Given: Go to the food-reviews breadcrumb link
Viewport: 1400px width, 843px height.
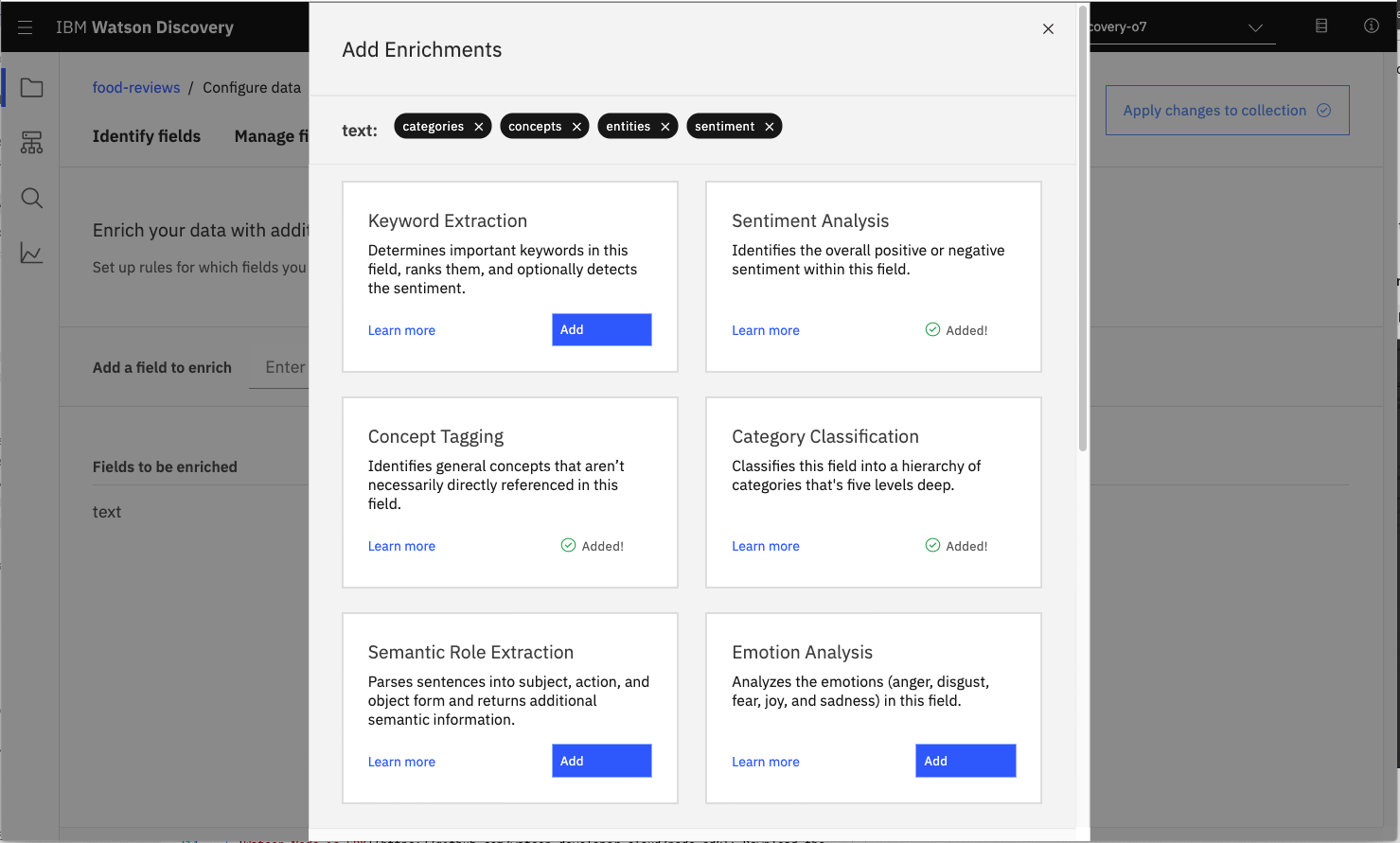Looking at the screenshot, I should coord(136,87).
